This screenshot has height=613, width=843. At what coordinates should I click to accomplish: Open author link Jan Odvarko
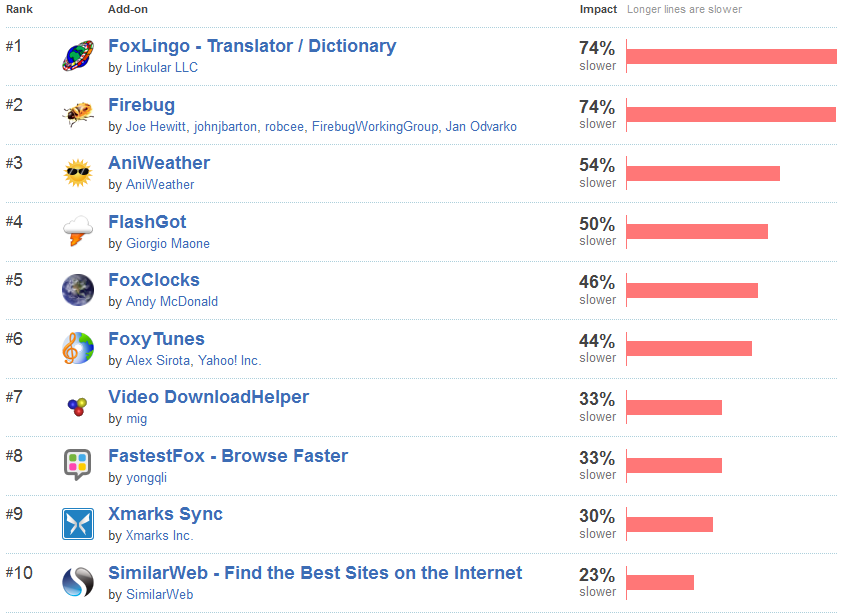pyautogui.click(x=481, y=126)
